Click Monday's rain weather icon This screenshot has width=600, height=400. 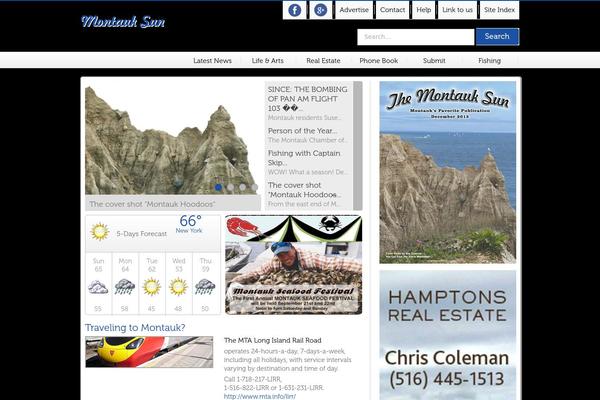pyautogui.click(x=125, y=287)
